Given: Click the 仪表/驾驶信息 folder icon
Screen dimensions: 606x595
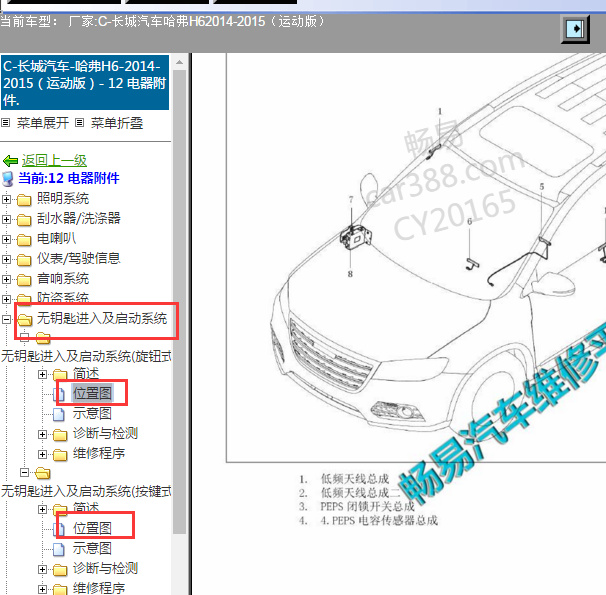Looking at the screenshot, I should (24, 260).
